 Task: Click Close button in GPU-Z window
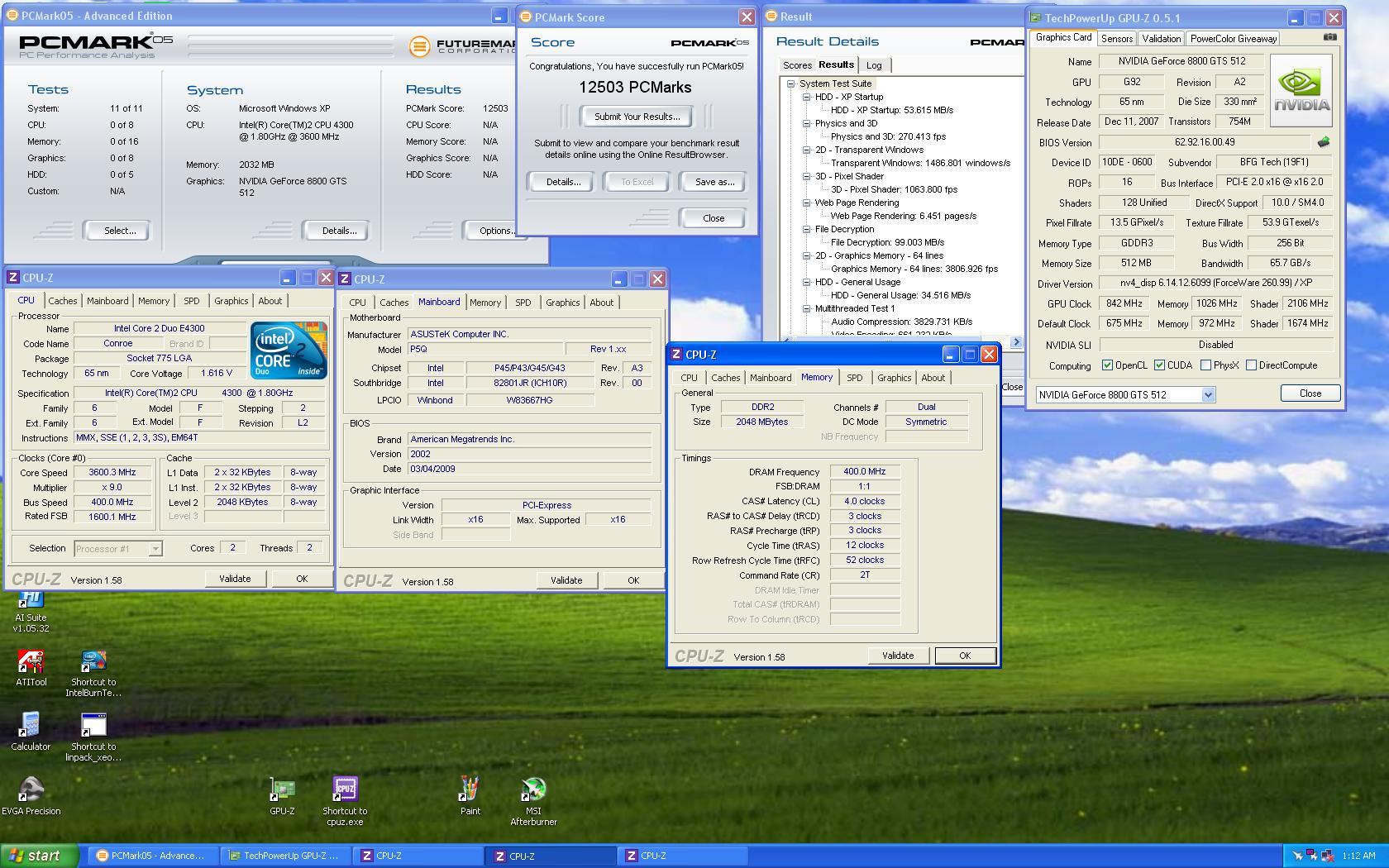pos(1310,393)
